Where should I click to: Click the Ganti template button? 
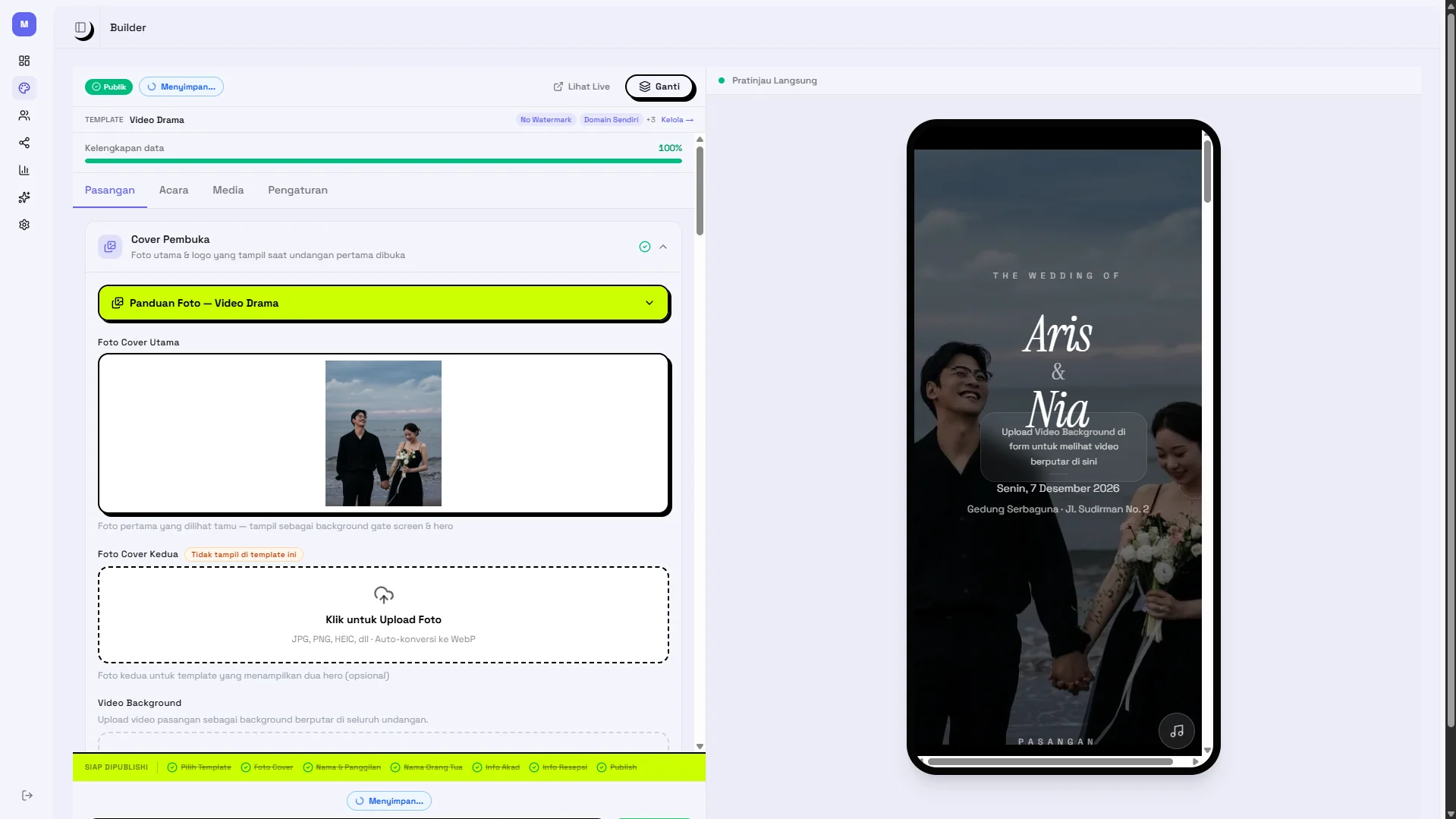[659, 87]
